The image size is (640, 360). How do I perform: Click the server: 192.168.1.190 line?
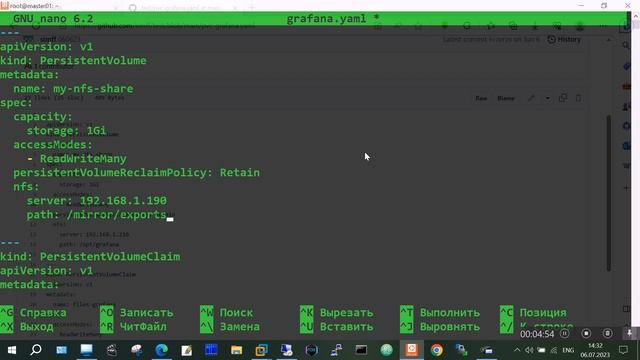(96, 201)
